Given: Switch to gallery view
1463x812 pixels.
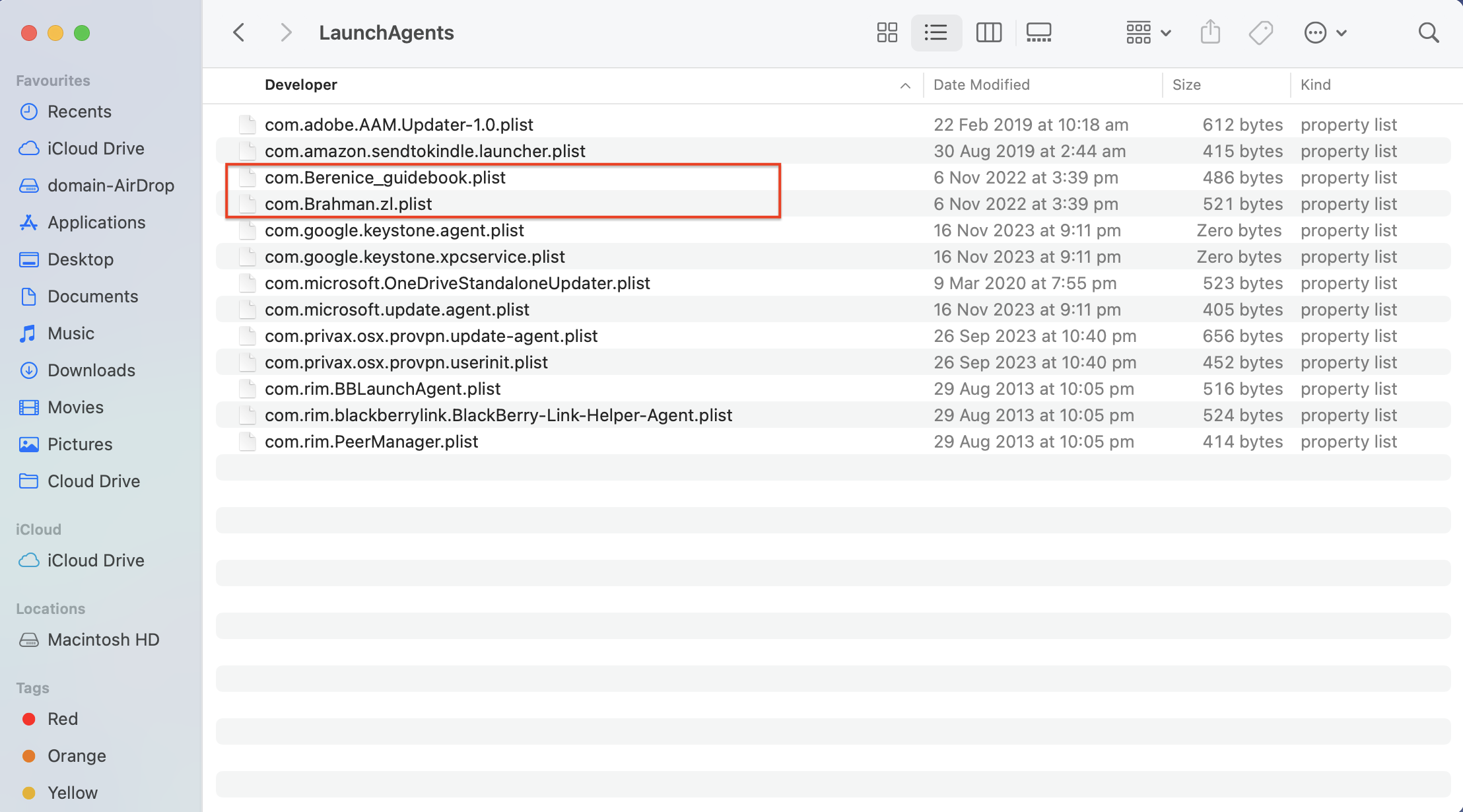Looking at the screenshot, I should click(1038, 32).
